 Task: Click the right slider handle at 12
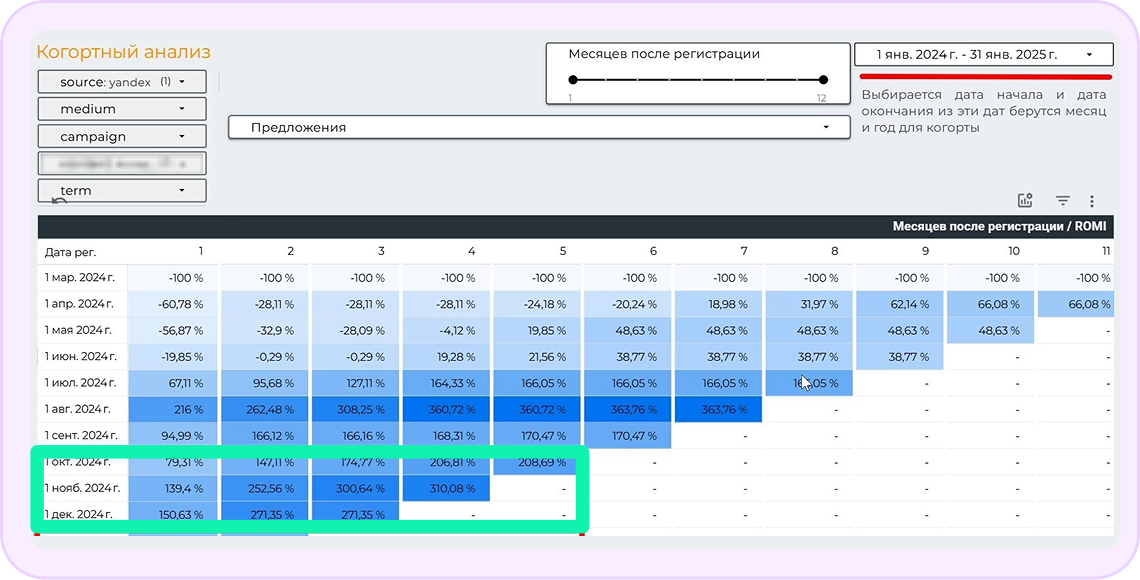pos(823,80)
